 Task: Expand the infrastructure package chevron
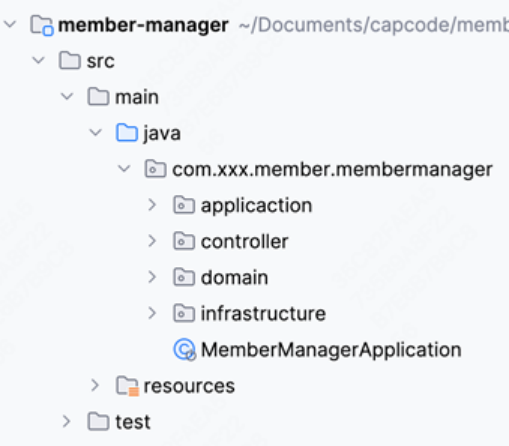(x=152, y=313)
